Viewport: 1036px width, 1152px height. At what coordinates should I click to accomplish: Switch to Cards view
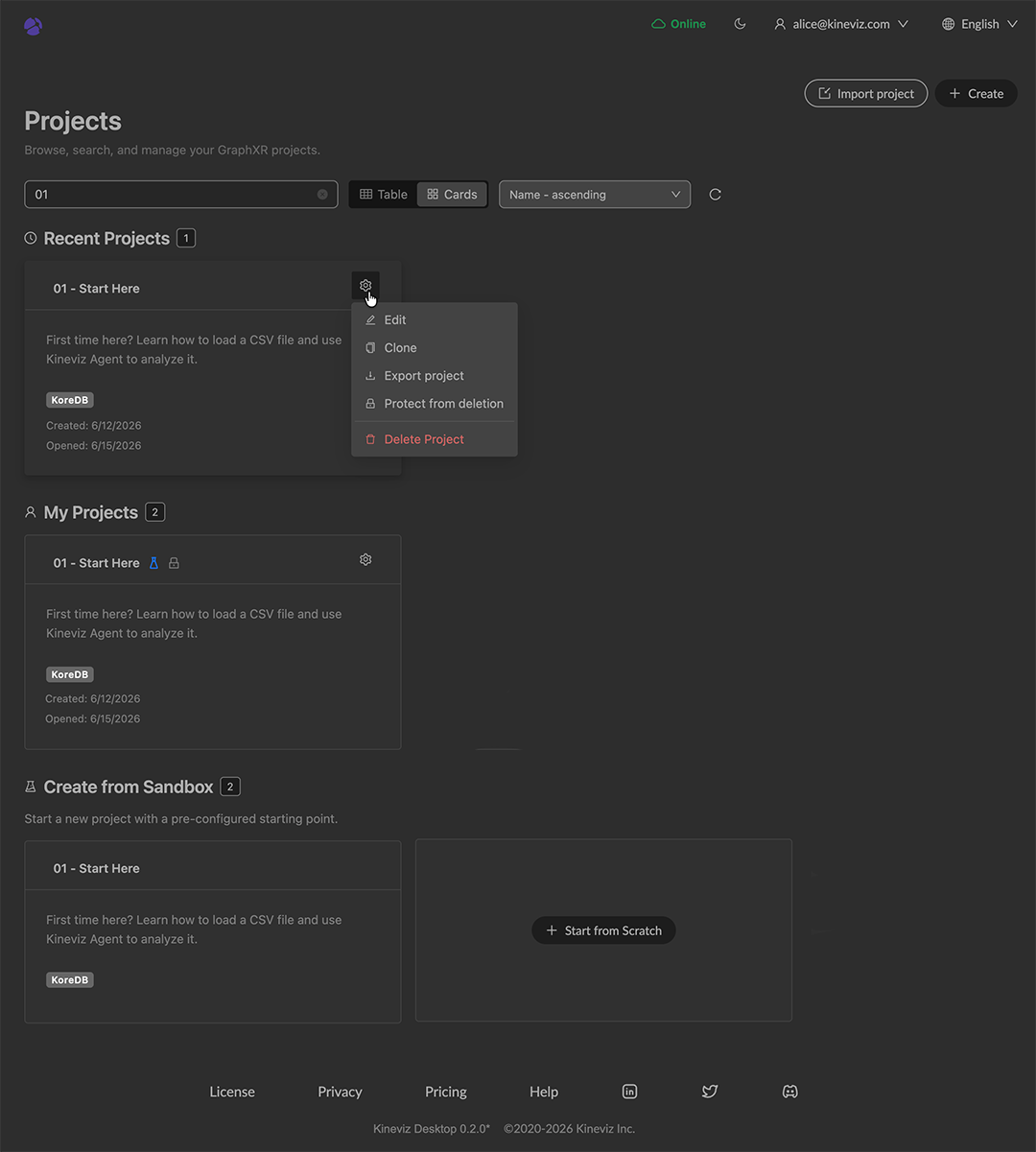(452, 194)
